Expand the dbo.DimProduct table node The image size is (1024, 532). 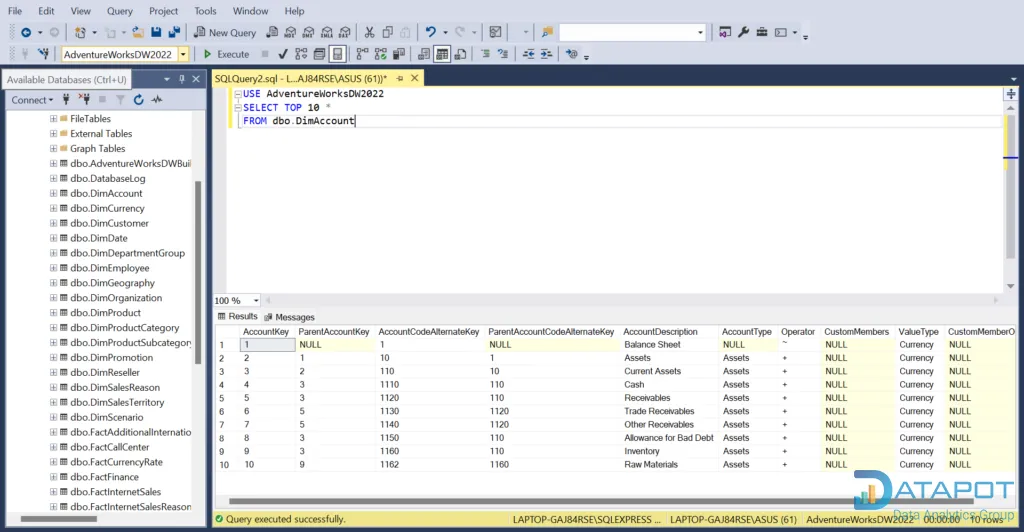tap(53, 313)
